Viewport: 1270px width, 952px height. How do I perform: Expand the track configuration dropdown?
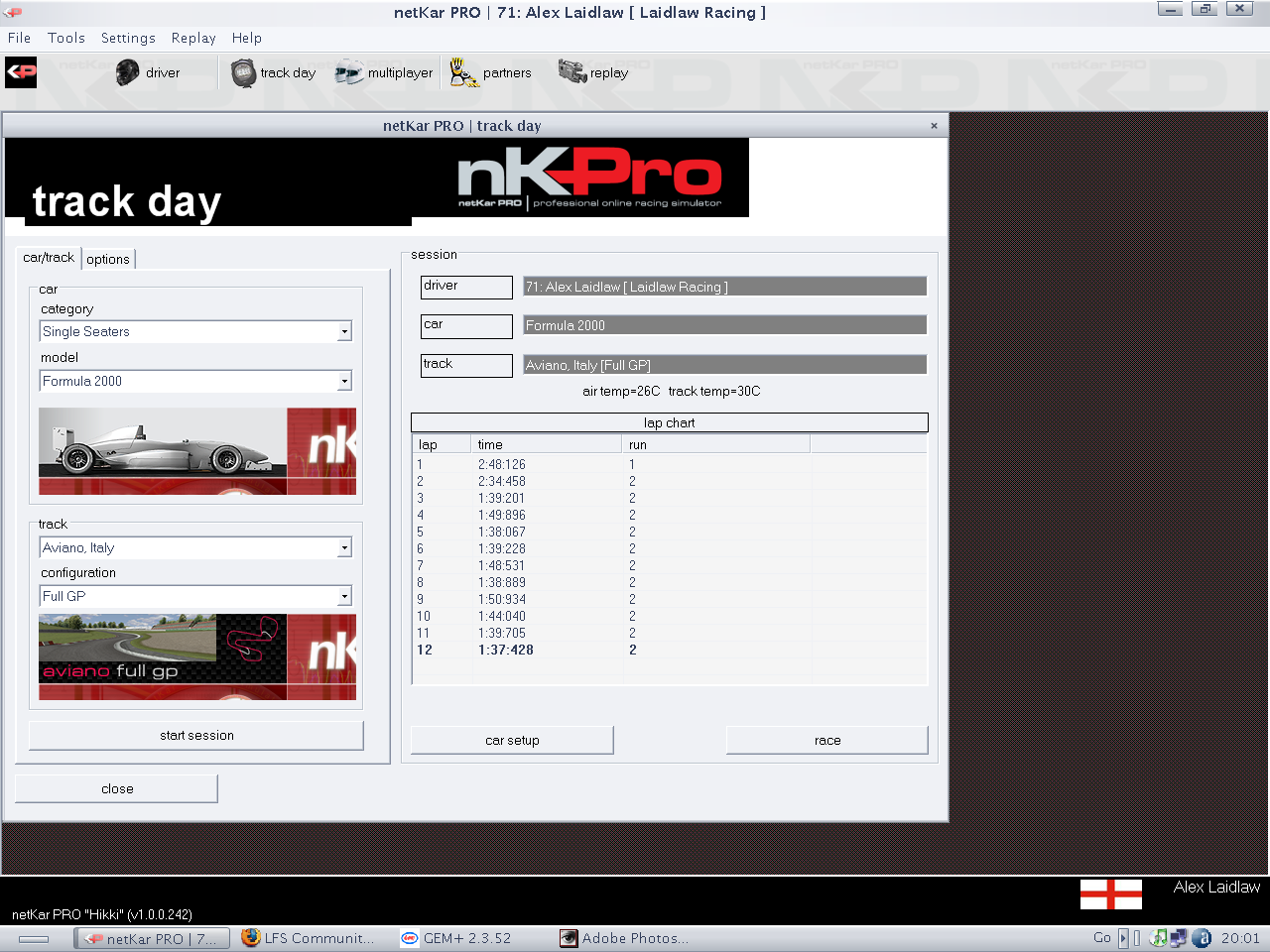coord(344,596)
